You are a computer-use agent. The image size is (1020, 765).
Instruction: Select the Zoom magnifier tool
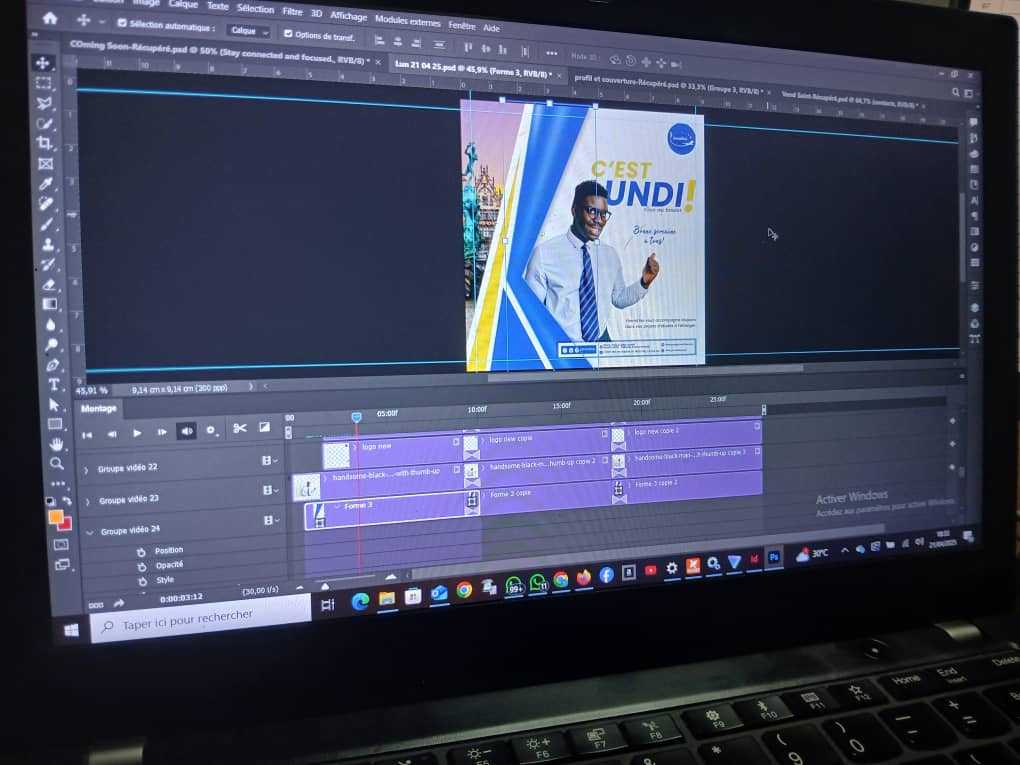coord(57,463)
